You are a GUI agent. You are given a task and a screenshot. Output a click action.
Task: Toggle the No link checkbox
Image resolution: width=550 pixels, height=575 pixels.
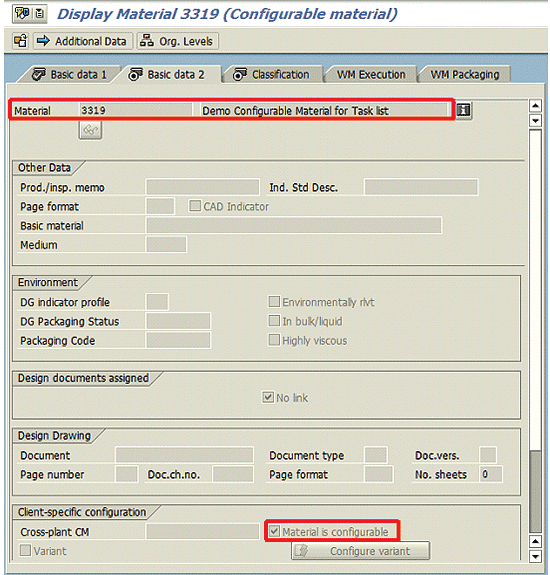pyautogui.click(x=268, y=397)
